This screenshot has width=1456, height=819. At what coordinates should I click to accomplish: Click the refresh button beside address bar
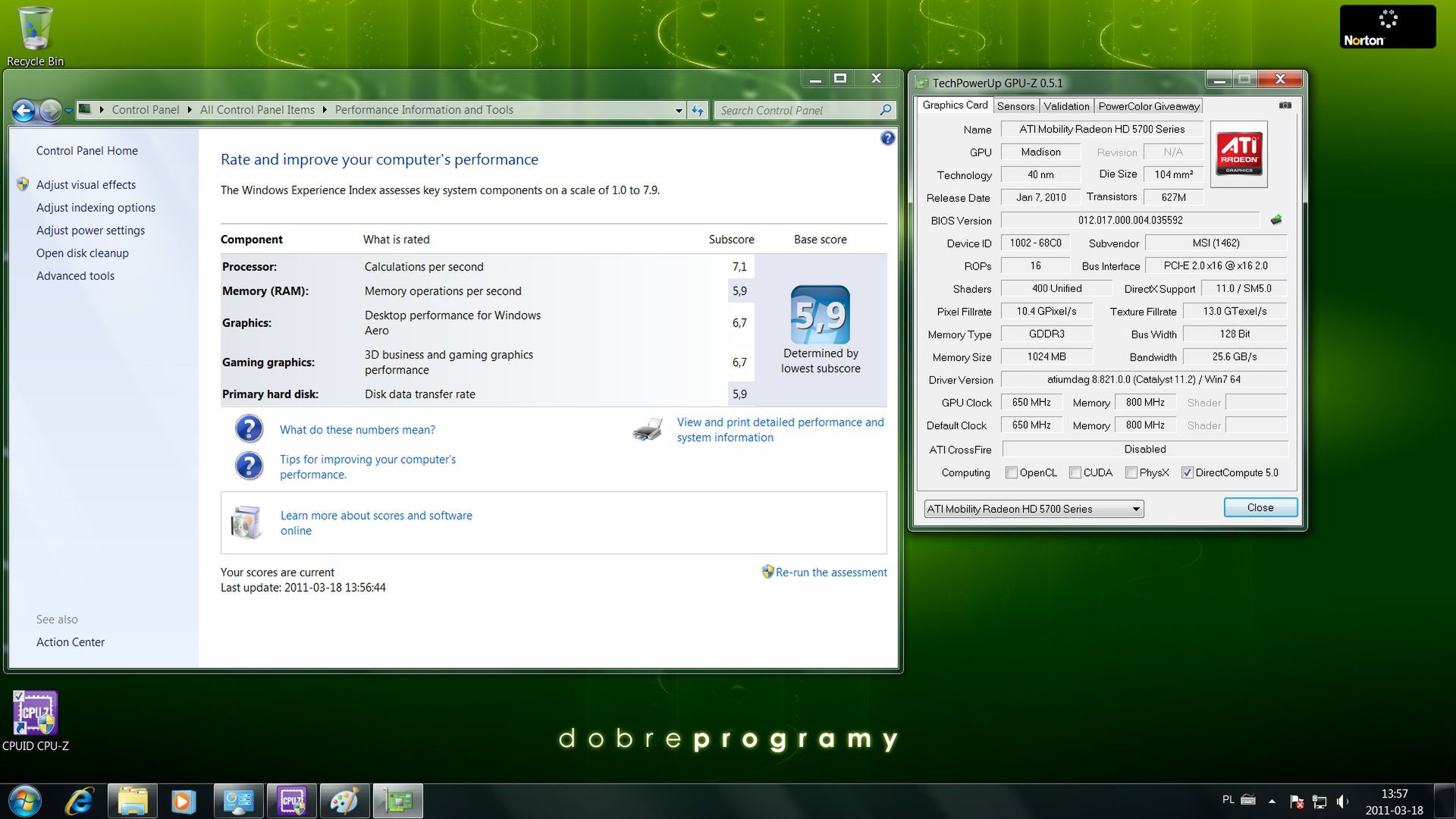point(698,111)
